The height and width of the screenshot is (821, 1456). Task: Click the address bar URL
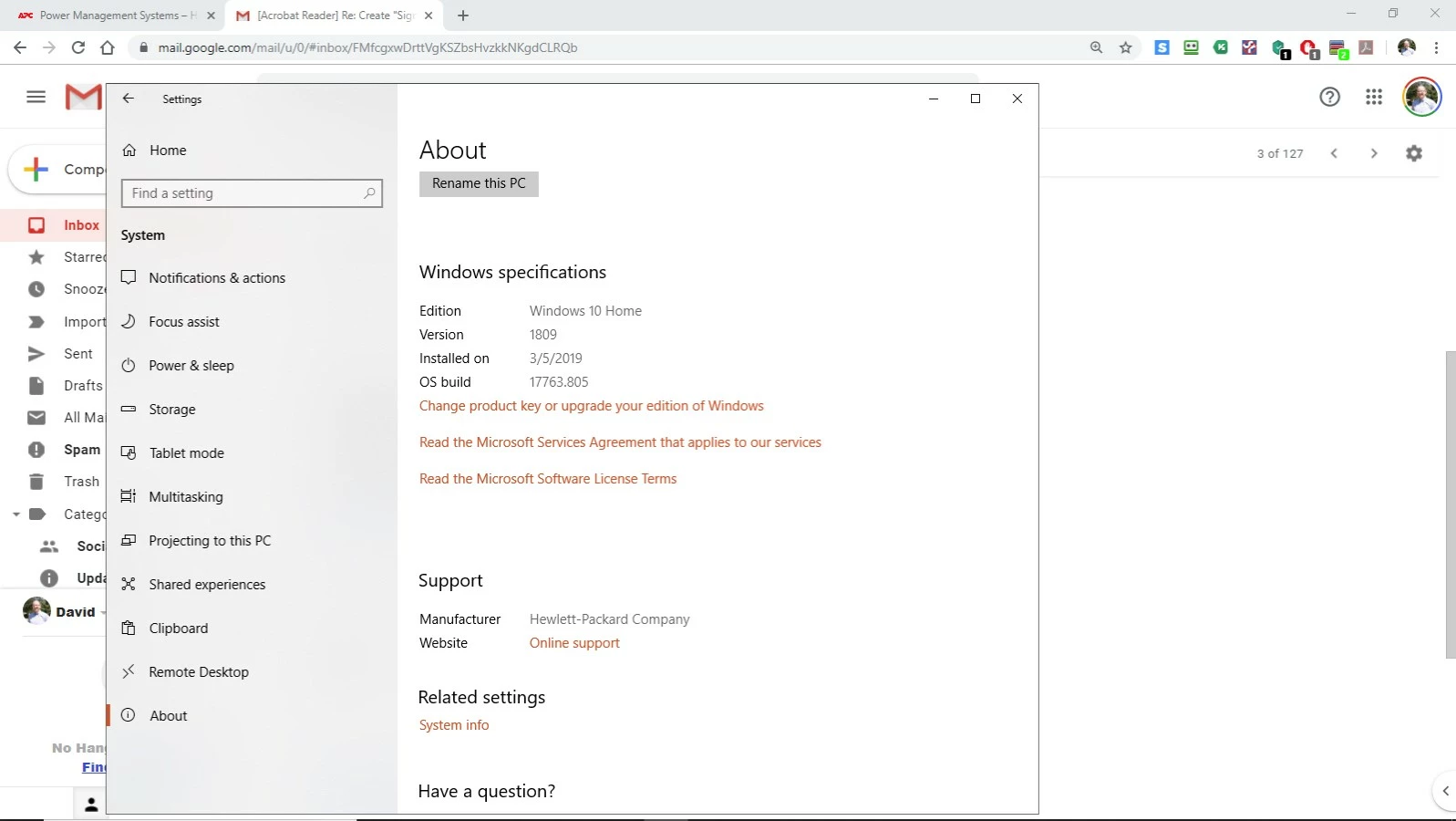367,47
